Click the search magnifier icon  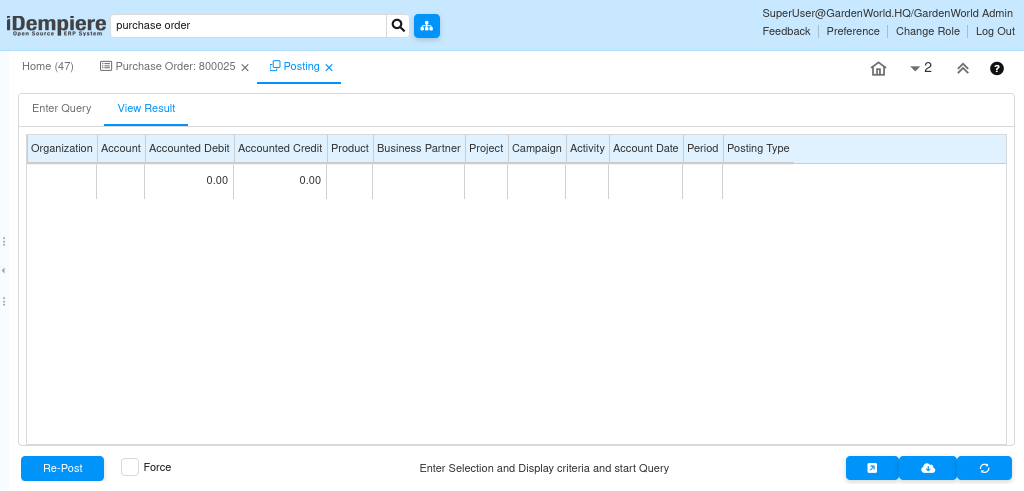pyautogui.click(x=398, y=26)
